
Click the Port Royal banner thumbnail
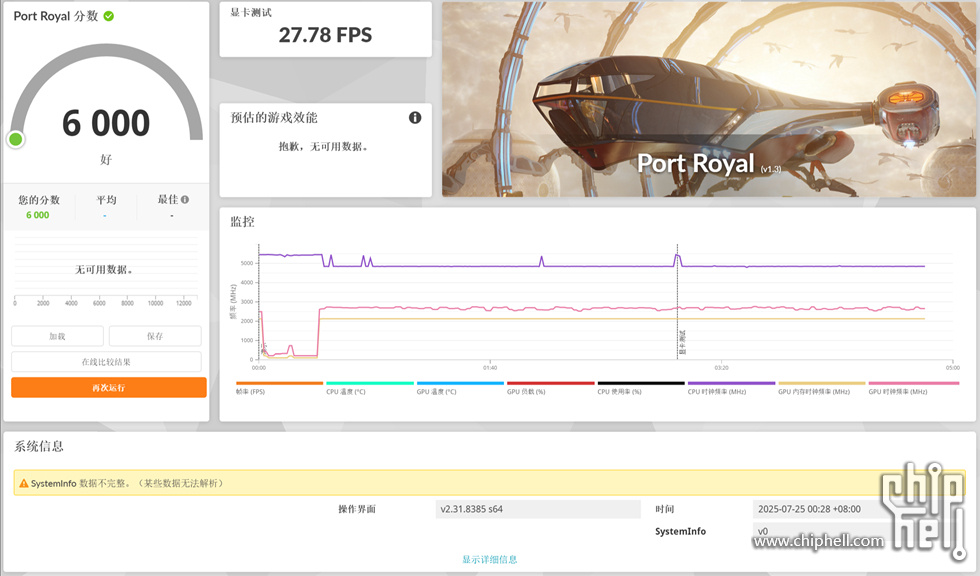pos(709,99)
